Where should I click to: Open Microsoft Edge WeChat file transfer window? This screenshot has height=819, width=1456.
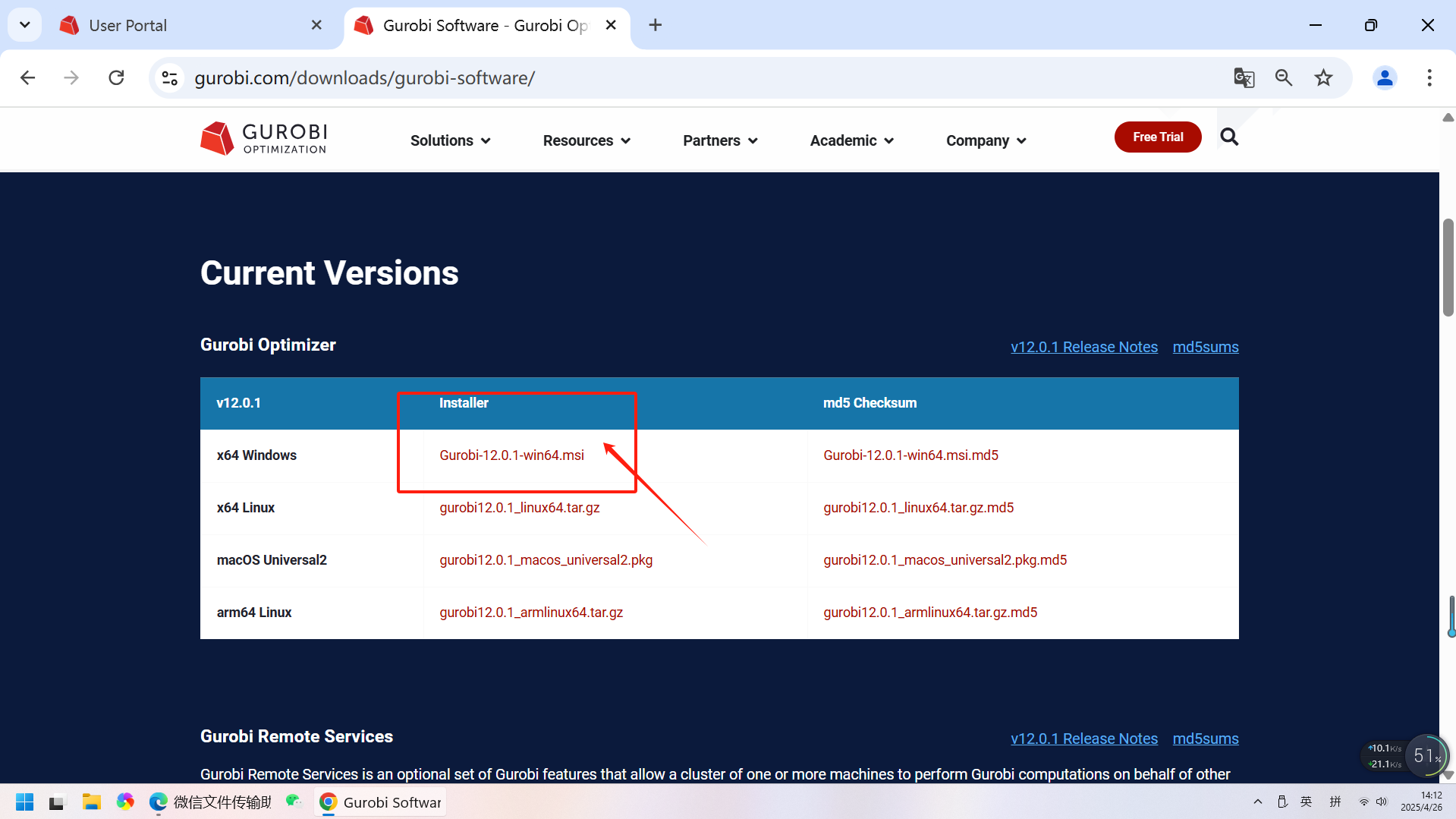210,802
